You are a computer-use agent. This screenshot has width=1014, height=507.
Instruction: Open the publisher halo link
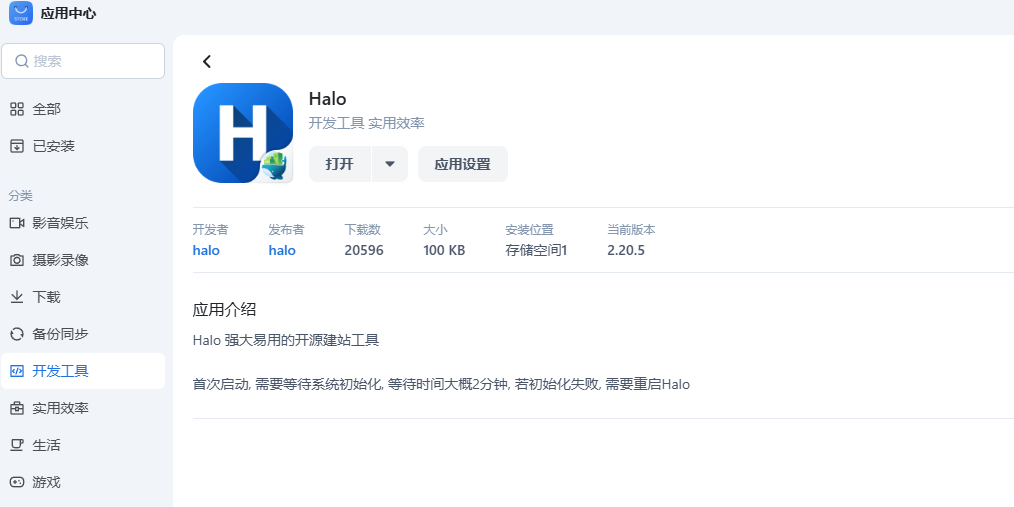point(282,250)
